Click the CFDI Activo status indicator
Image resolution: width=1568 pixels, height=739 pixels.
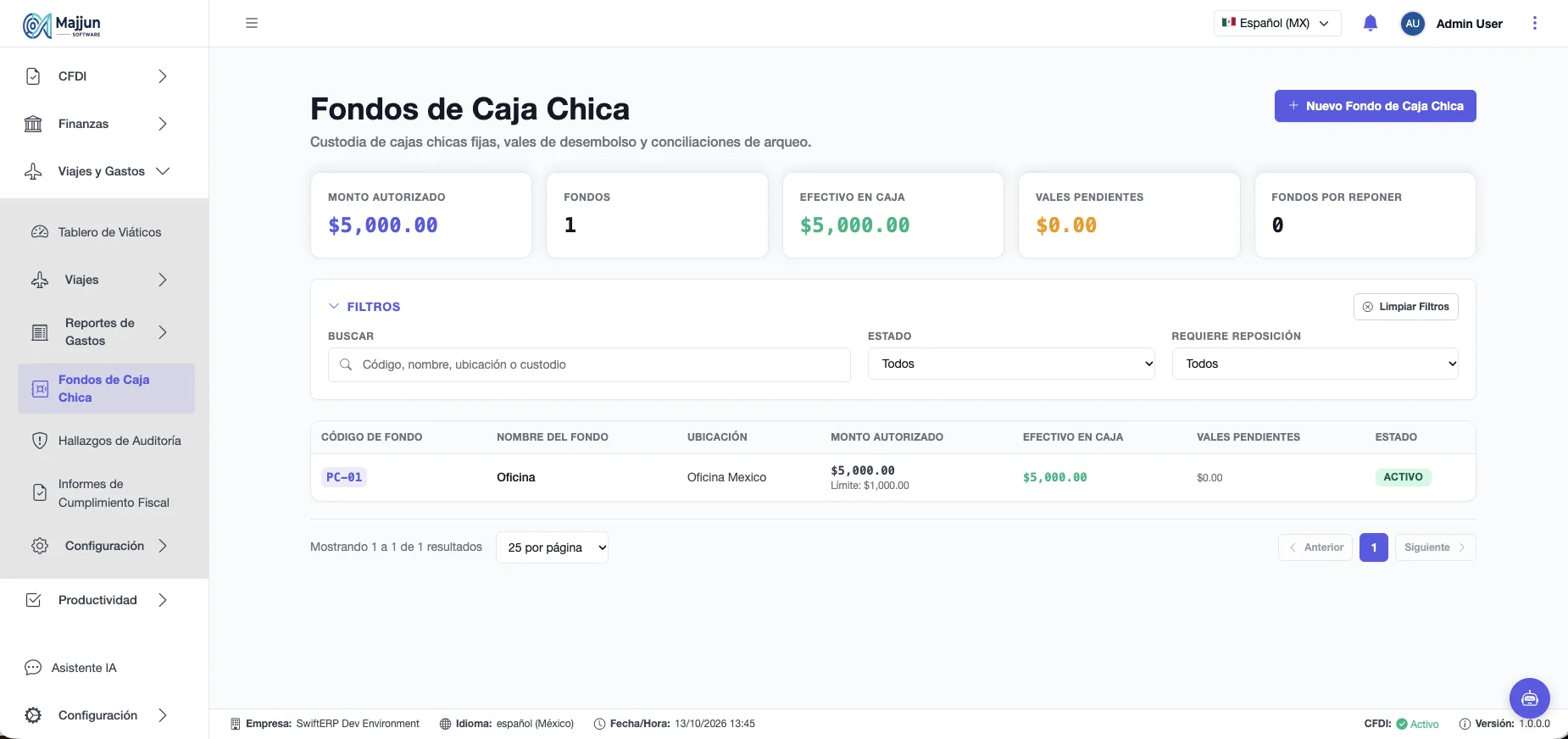(x=1402, y=724)
